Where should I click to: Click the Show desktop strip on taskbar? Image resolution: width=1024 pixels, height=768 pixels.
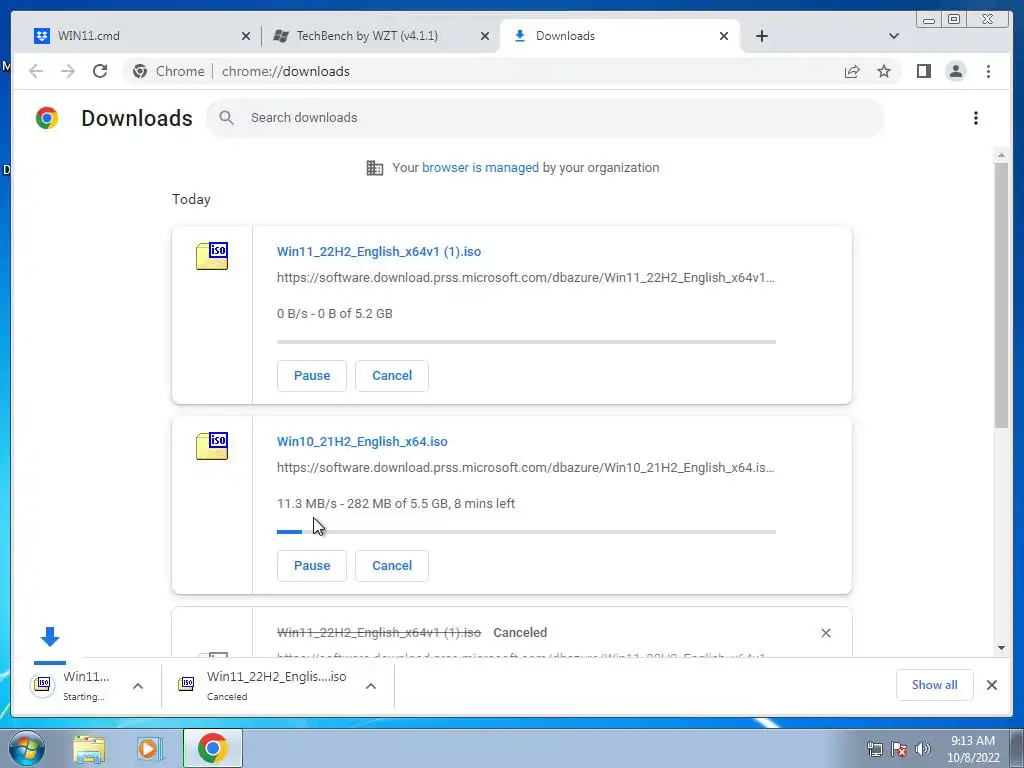click(1017, 748)
